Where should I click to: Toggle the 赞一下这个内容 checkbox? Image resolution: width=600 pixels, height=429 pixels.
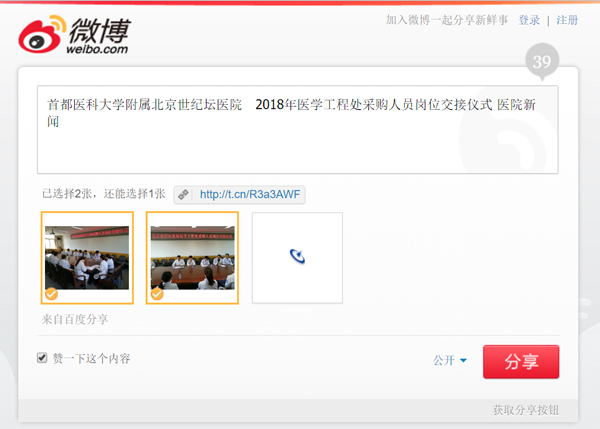click(42, 358)
